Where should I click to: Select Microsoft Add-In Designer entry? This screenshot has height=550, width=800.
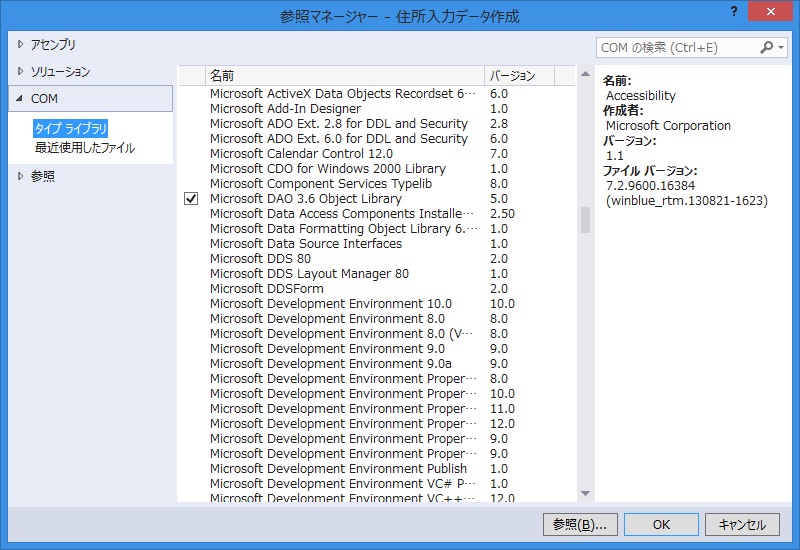pos(285,109)
